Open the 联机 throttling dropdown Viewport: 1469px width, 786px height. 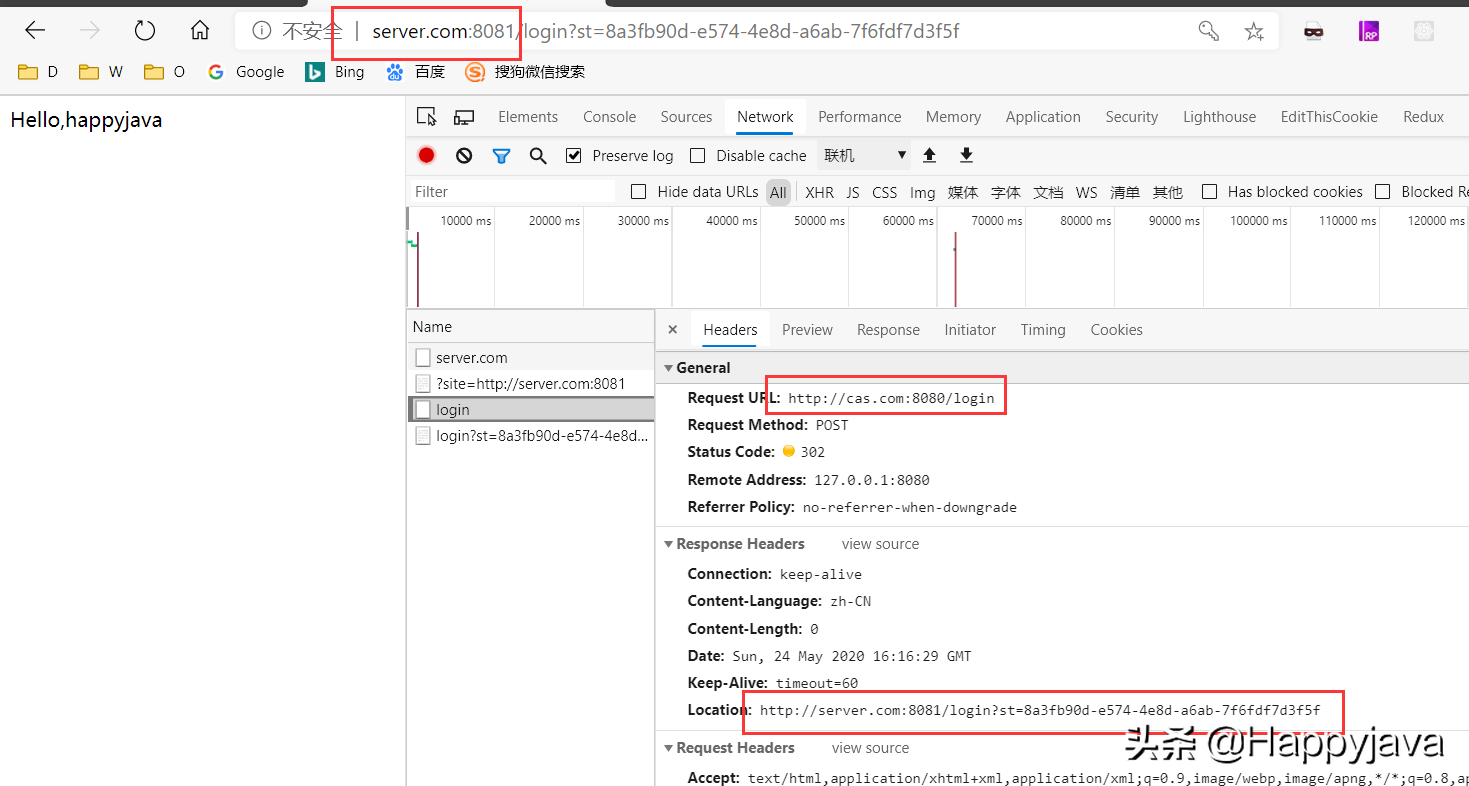pos(864,155)
